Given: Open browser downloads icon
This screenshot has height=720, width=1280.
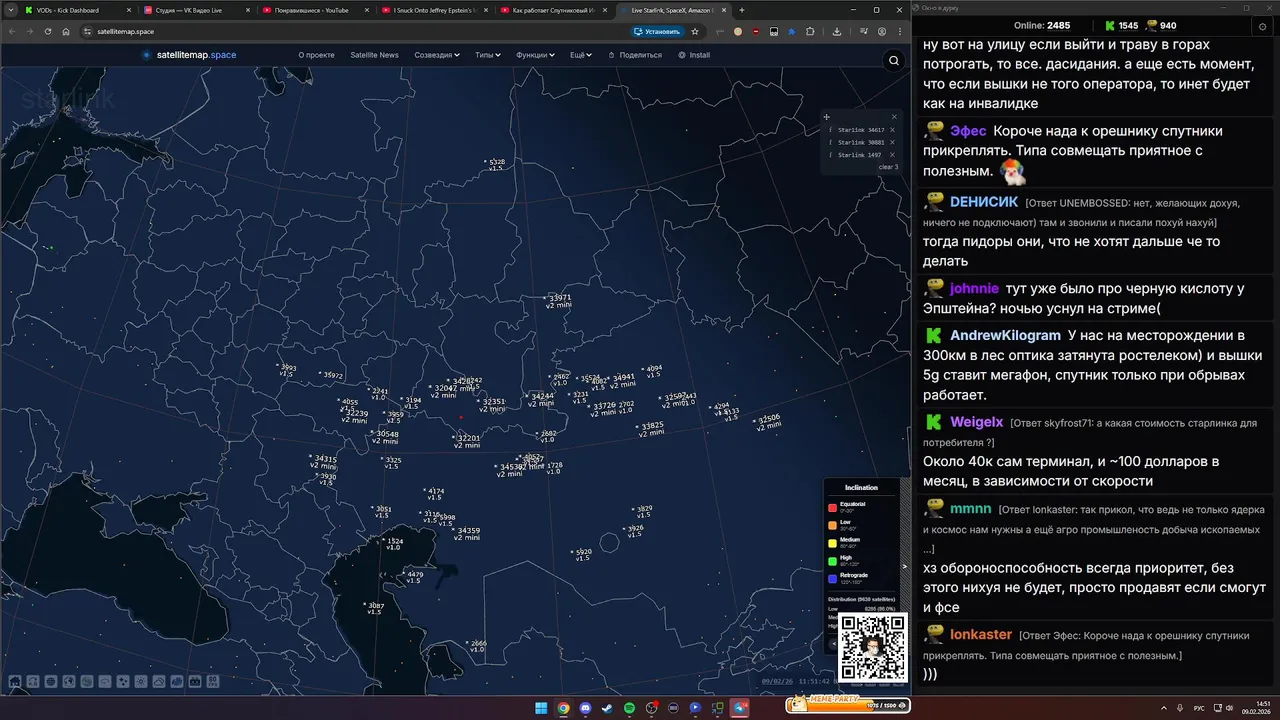Looking at the screenshot, I should 837,31.
